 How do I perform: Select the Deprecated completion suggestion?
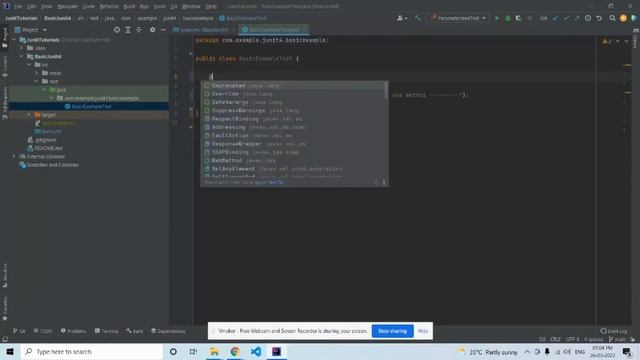tap(293, 86)
